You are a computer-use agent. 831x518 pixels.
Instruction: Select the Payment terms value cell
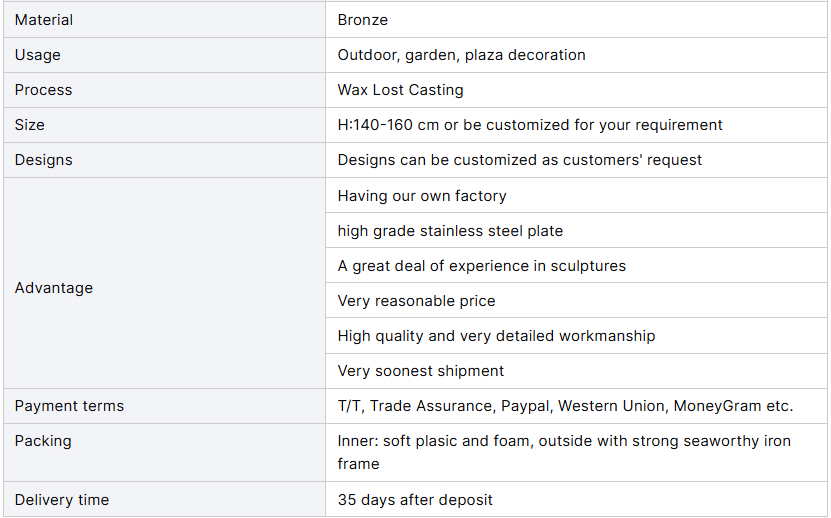click(x=576, y=406)
